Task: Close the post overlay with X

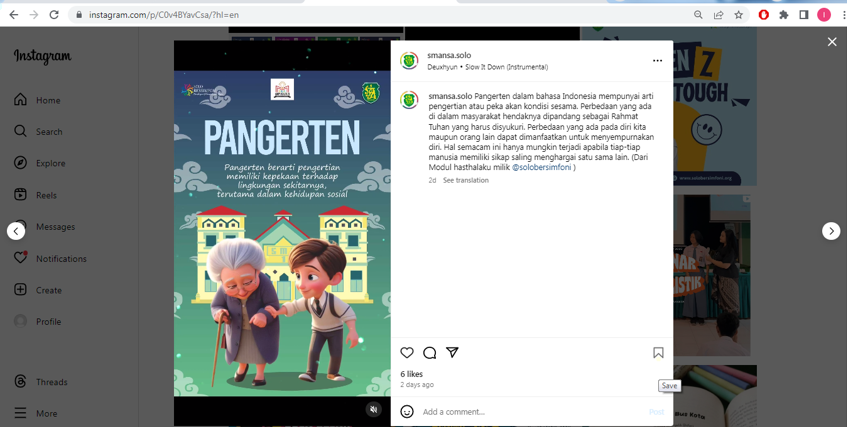Action: [832, 42]
